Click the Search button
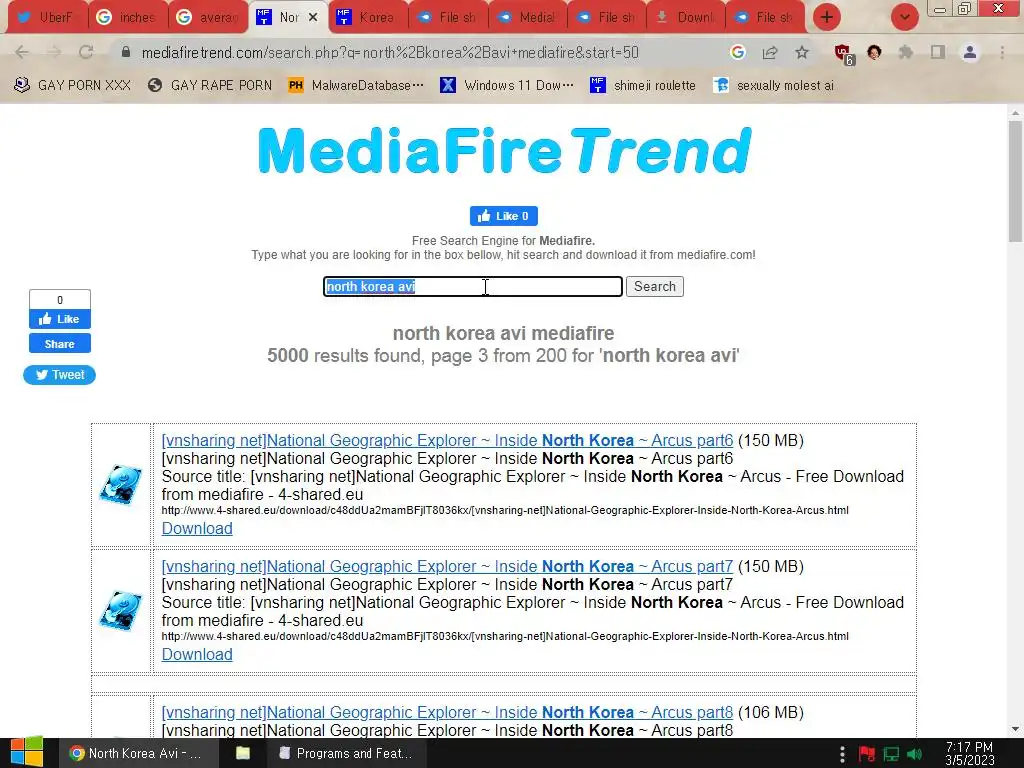The height and width of the screenshot is (768, 1024). tap(655, 287)
